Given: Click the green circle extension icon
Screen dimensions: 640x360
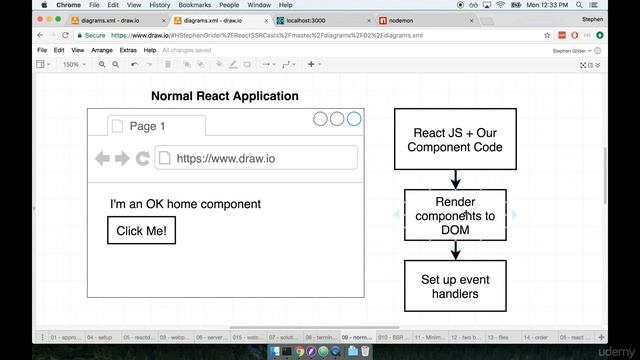Looking at the screenshot, I should pos(600,36).
